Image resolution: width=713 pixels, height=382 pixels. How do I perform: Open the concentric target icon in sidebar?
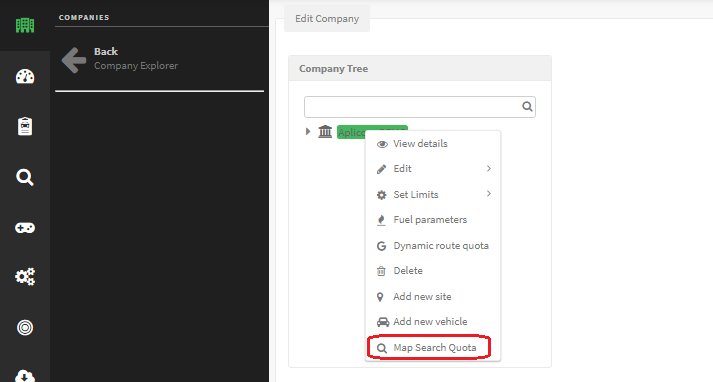coord(25,327)
